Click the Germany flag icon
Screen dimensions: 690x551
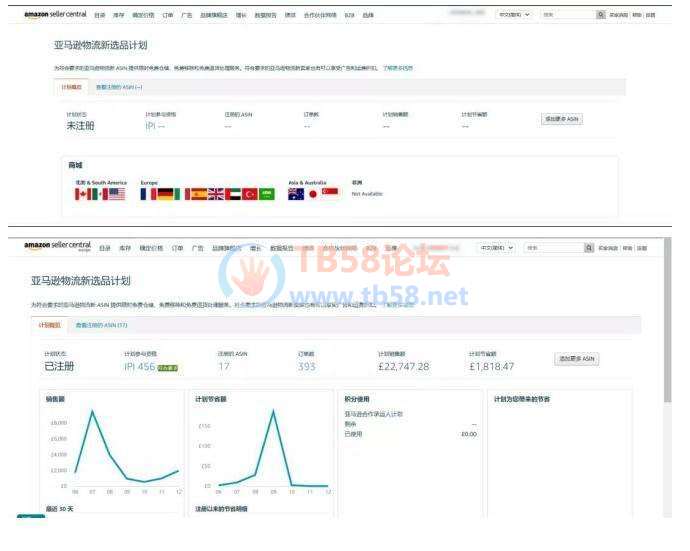[x=165, y=195]
